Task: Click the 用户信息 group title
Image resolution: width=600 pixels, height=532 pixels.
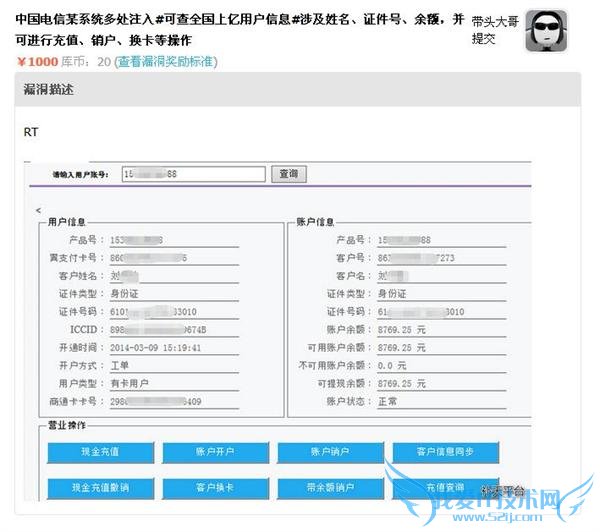Action: click(66, 222)
